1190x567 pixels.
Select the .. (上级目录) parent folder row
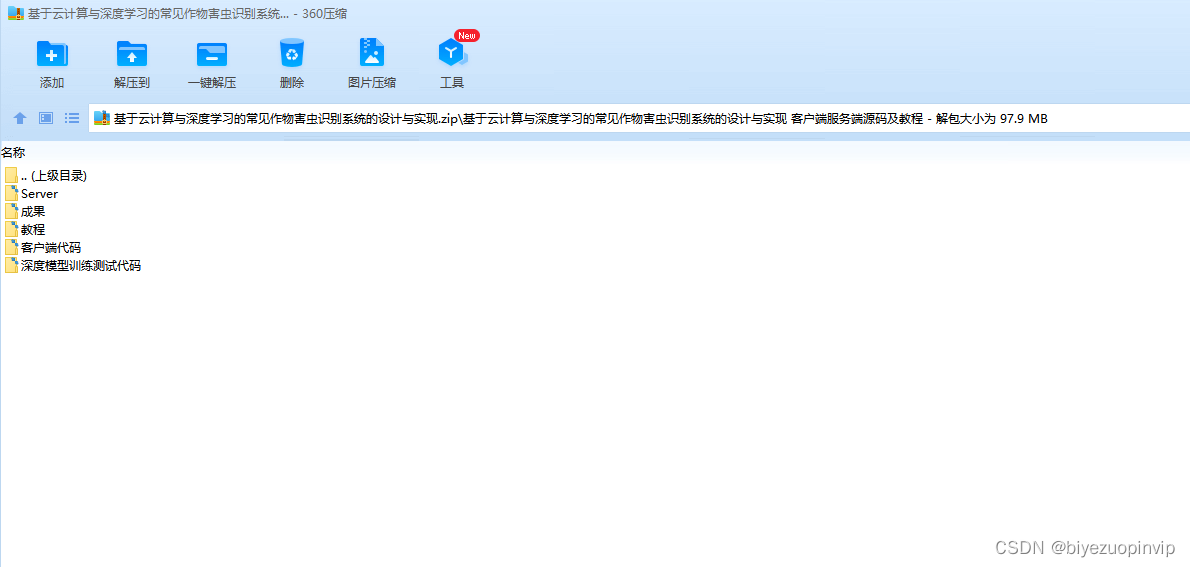coord(46,175)
